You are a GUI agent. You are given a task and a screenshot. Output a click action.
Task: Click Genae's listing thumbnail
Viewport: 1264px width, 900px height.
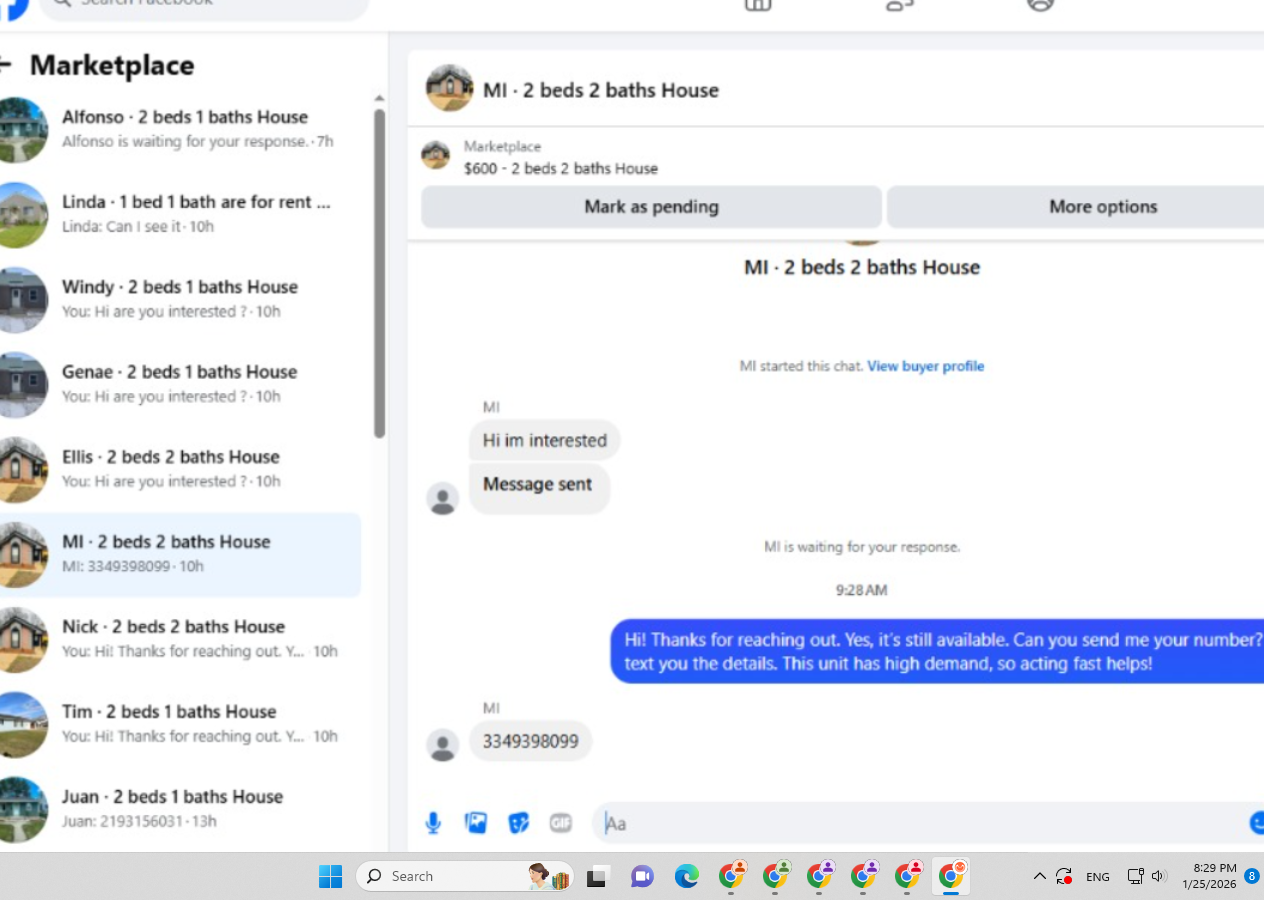(20, 385)
